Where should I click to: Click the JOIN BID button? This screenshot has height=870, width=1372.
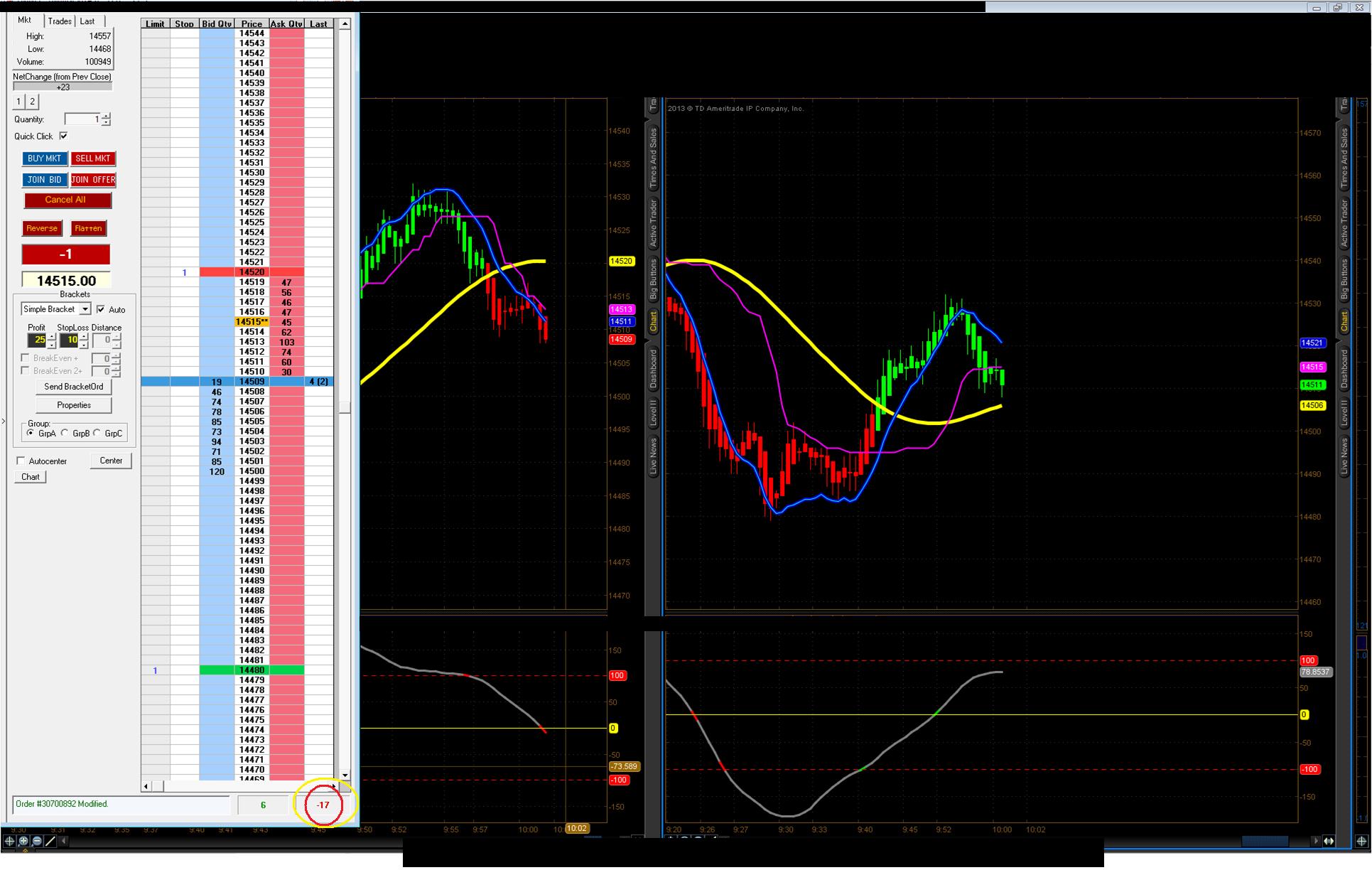point(45,180)
